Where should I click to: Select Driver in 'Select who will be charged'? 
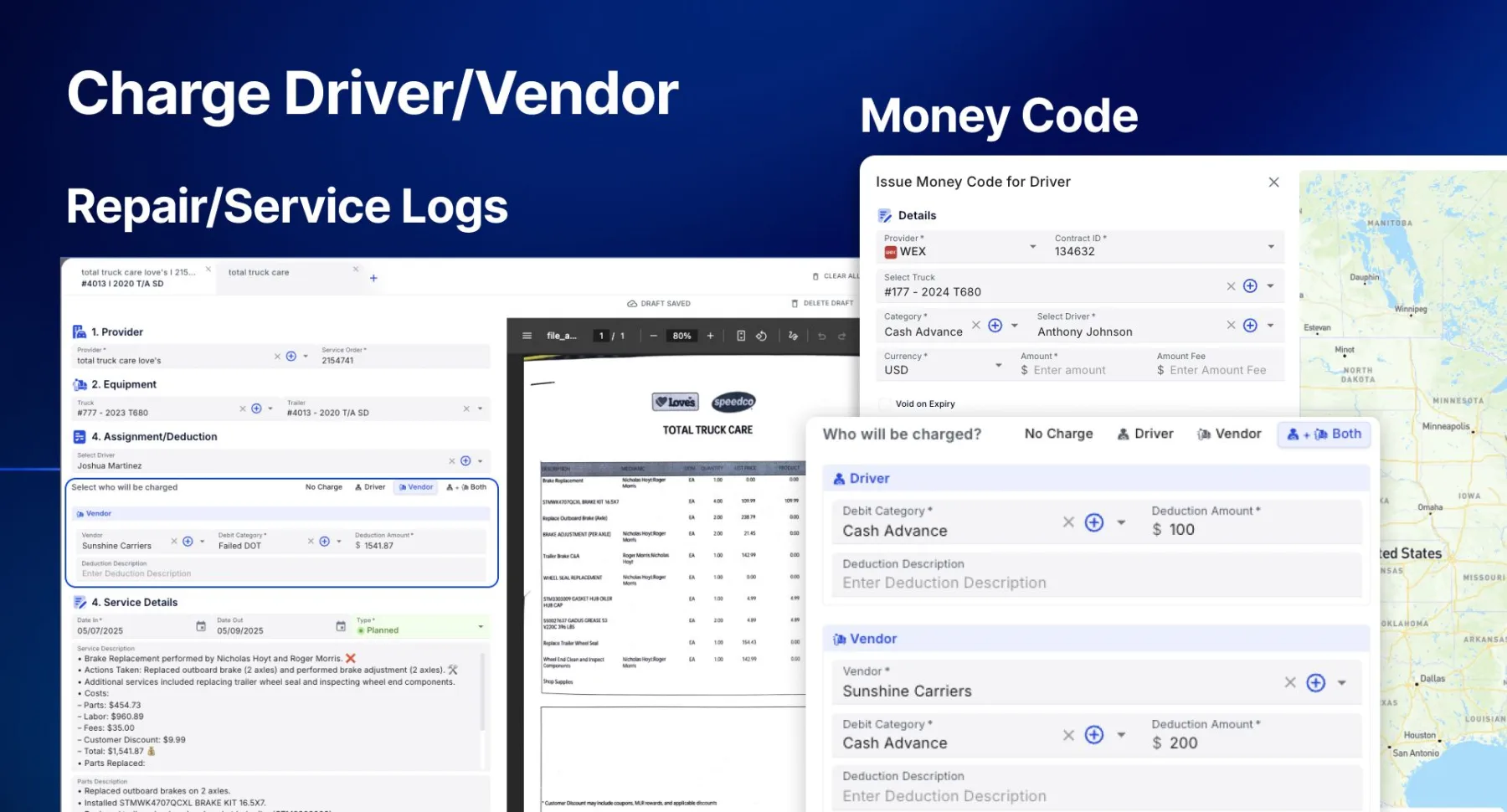pos(370,487)
